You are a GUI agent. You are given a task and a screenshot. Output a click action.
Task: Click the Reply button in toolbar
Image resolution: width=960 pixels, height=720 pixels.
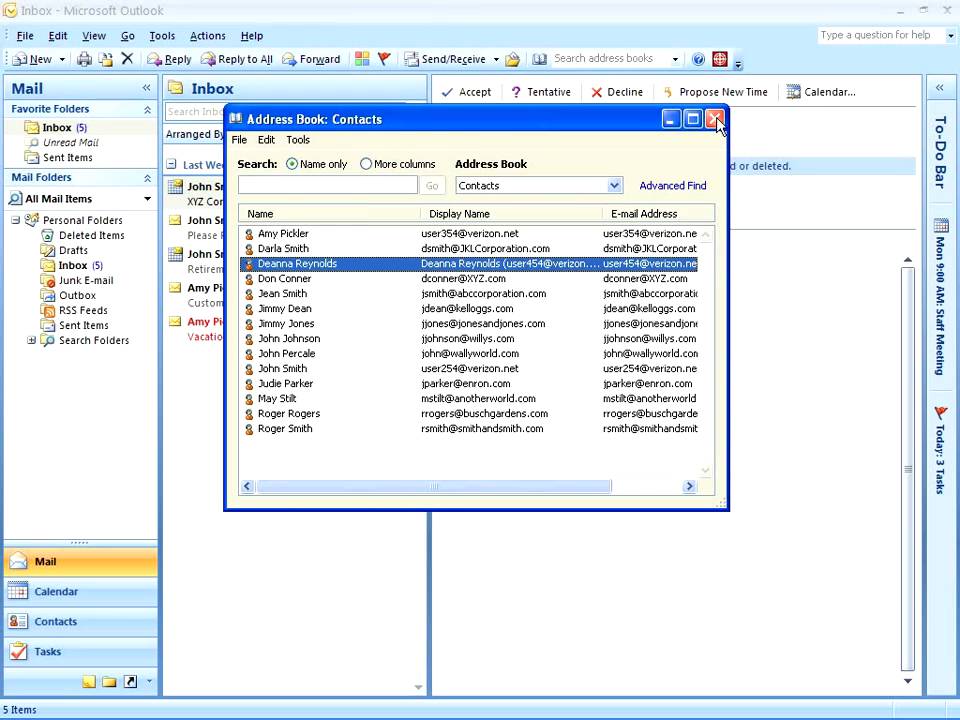coord(170,59)
